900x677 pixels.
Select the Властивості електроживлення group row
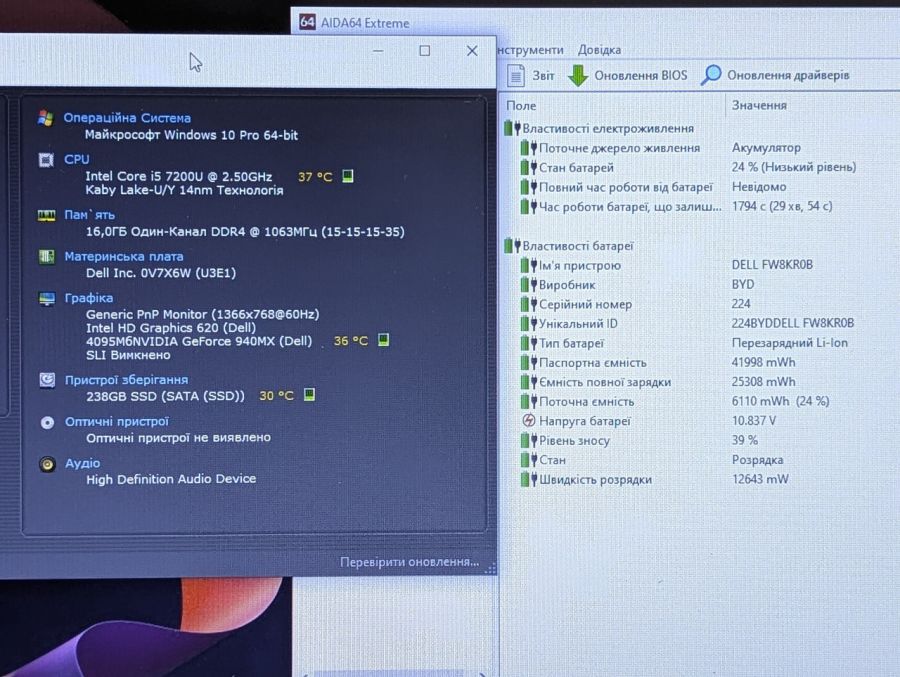600,128
